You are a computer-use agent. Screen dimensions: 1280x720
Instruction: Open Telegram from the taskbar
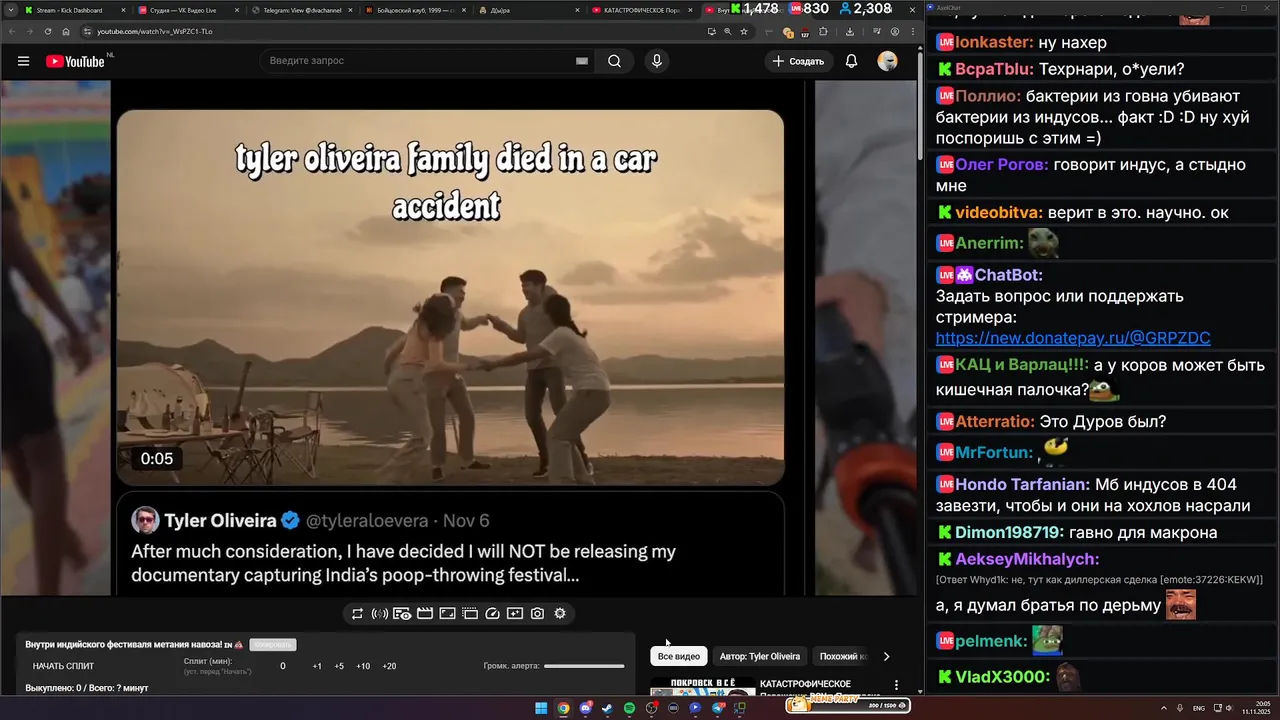717,708
